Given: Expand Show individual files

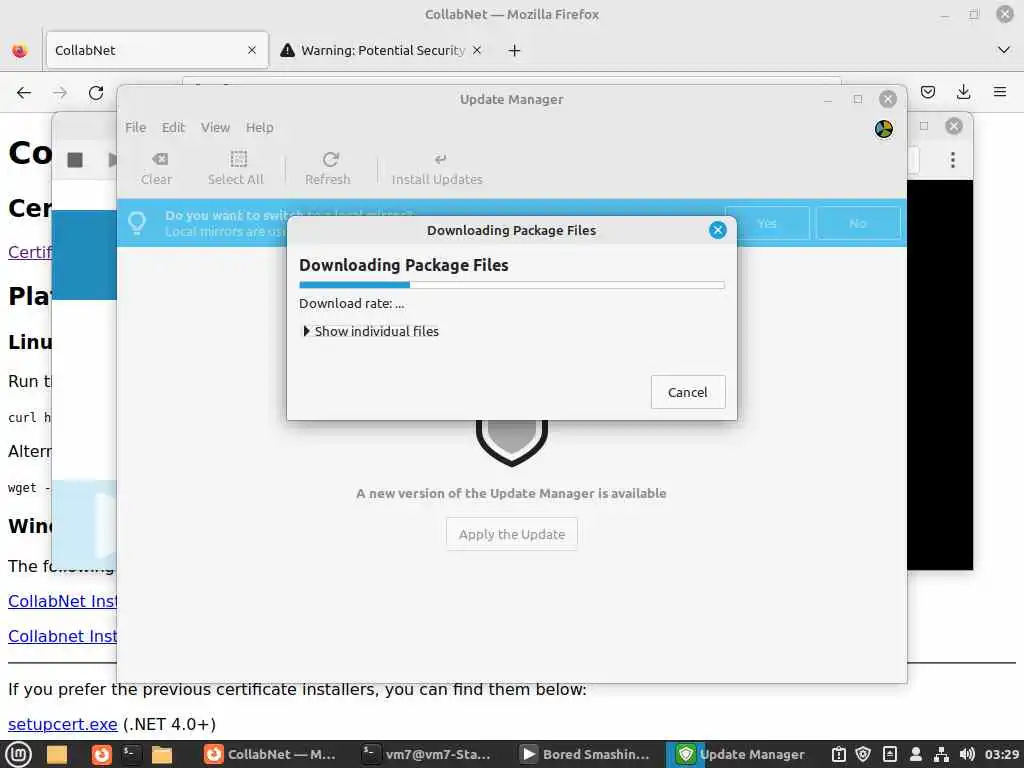Looking at the screenshot, I should 370,331.
